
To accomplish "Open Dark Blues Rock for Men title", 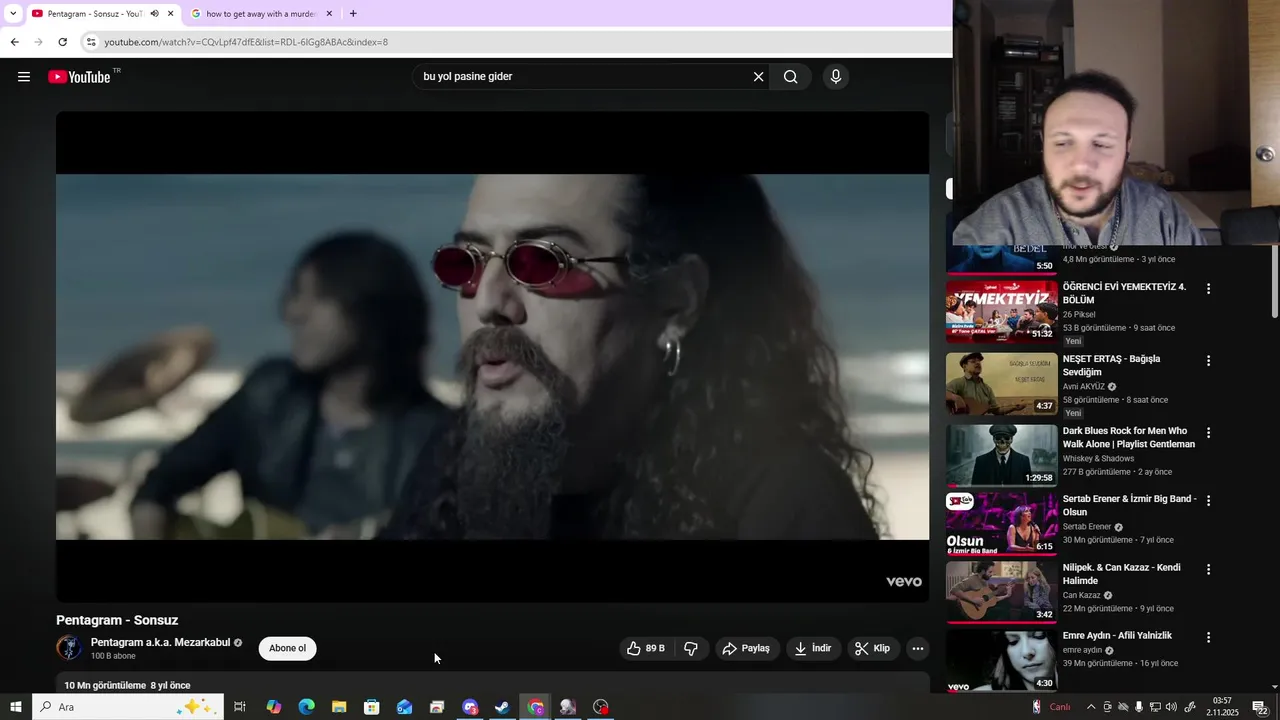I will (1129, 438).
